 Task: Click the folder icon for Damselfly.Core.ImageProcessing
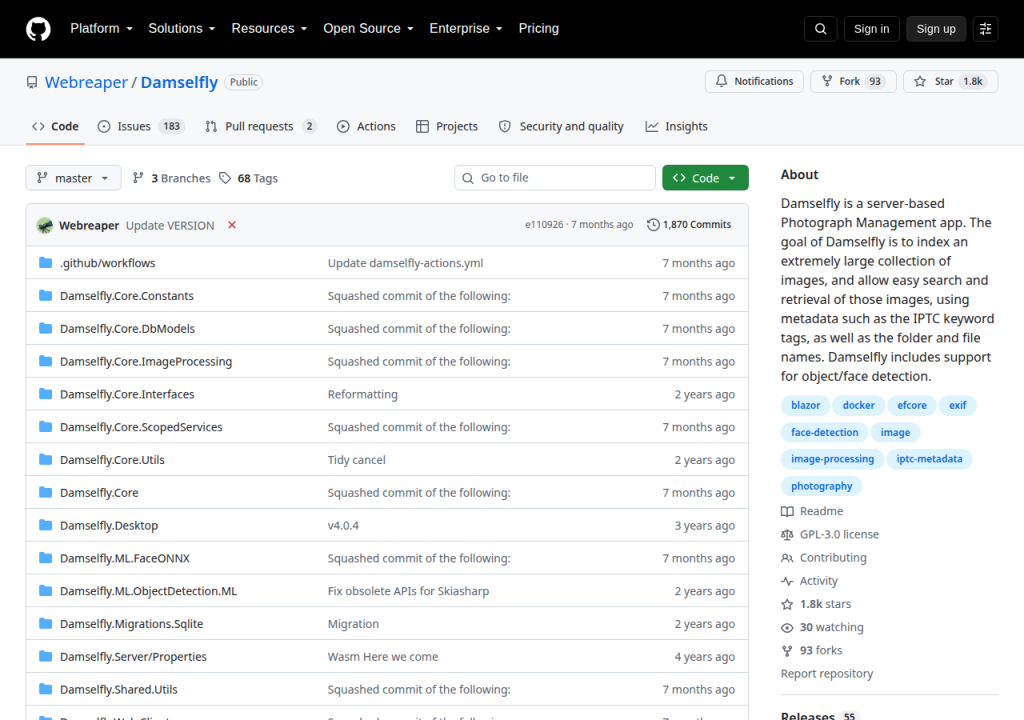pyautogui.click(x=45, y=361)
